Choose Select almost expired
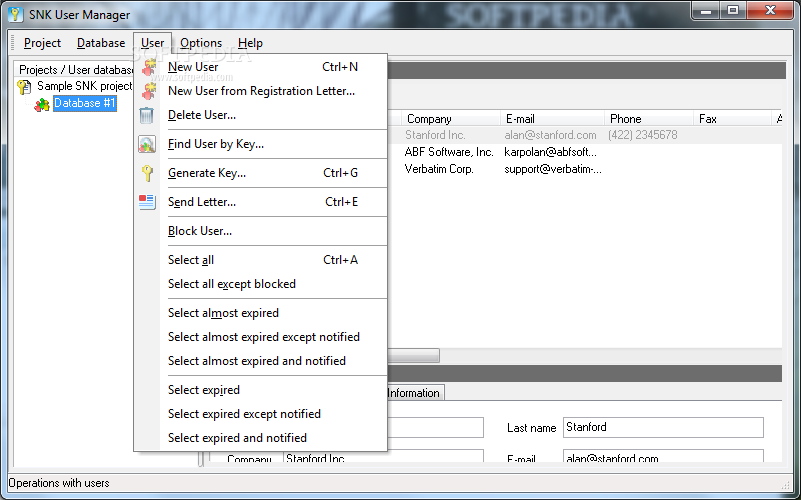The image size is (801, 500). [x=261, y=313]
